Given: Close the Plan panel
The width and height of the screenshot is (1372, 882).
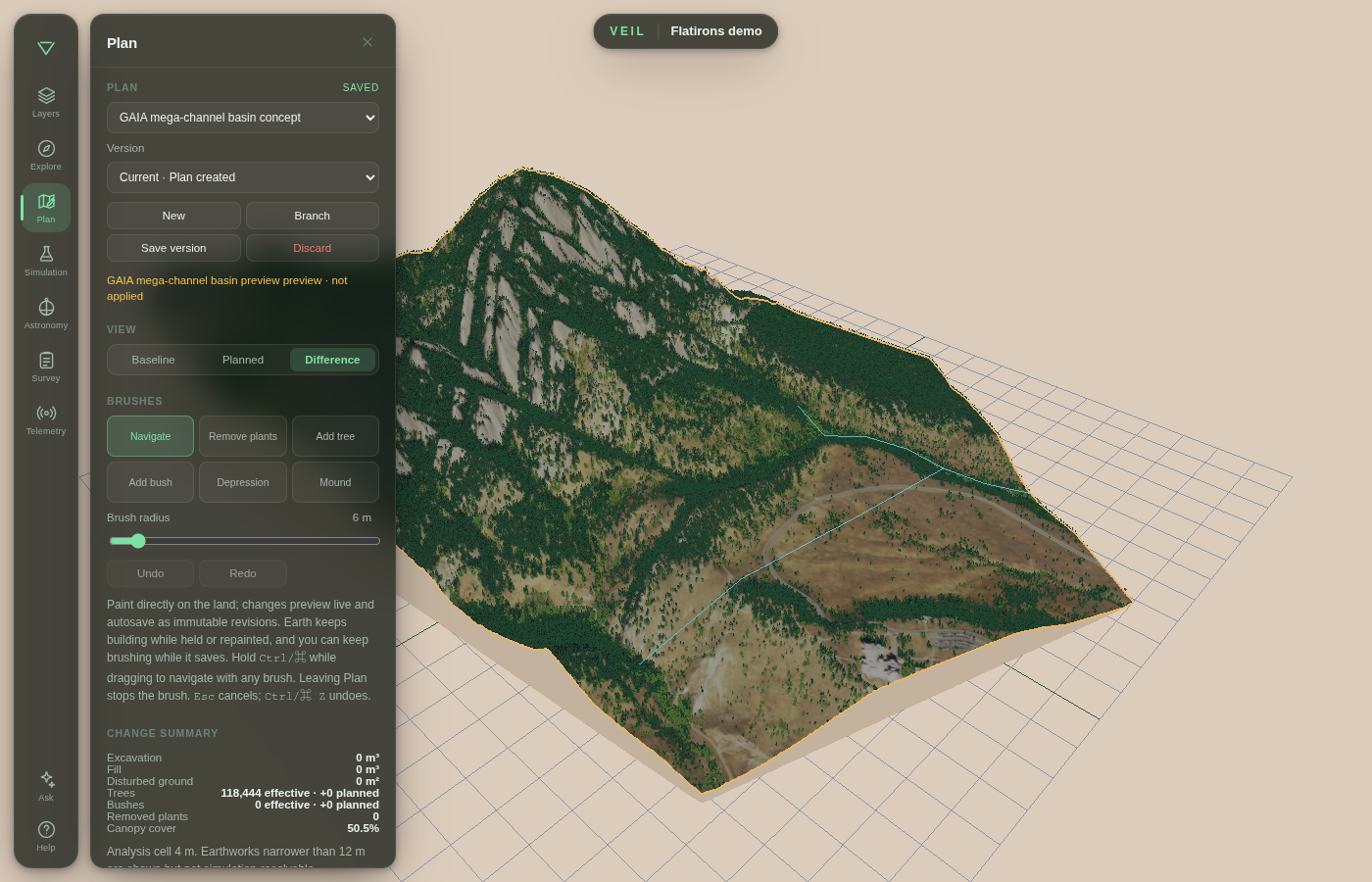Looking at the screenshot, I should point(367,42).
